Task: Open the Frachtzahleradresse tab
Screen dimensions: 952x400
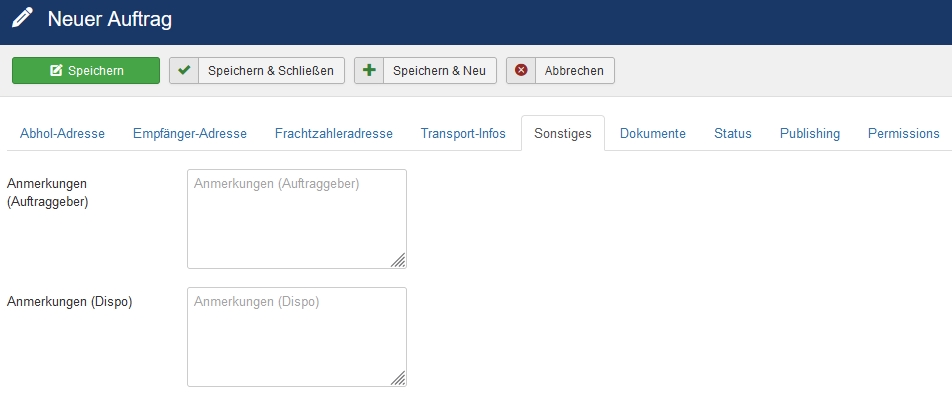Action: 334,134
